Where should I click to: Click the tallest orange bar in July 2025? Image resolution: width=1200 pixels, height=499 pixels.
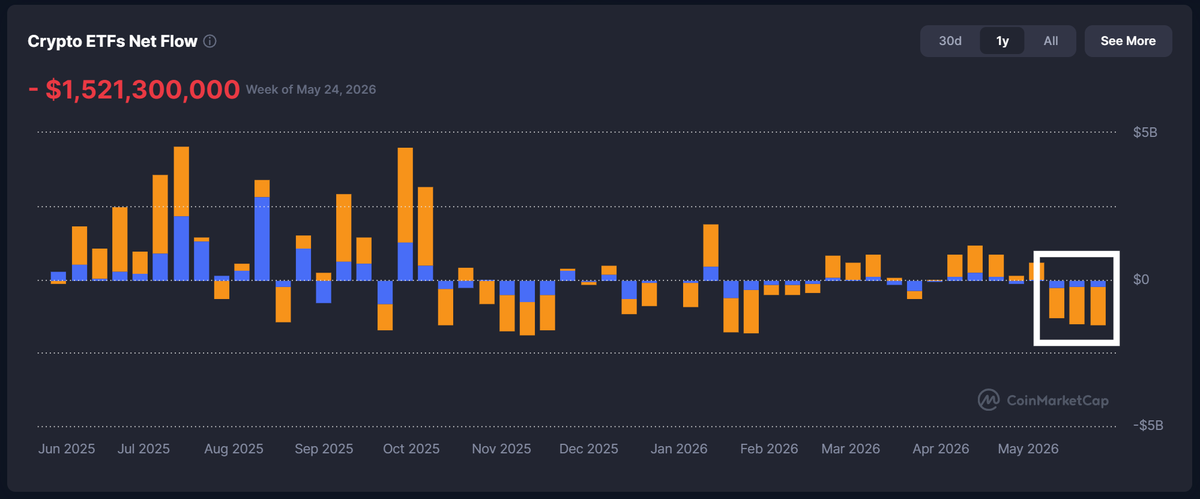point(181,181)
